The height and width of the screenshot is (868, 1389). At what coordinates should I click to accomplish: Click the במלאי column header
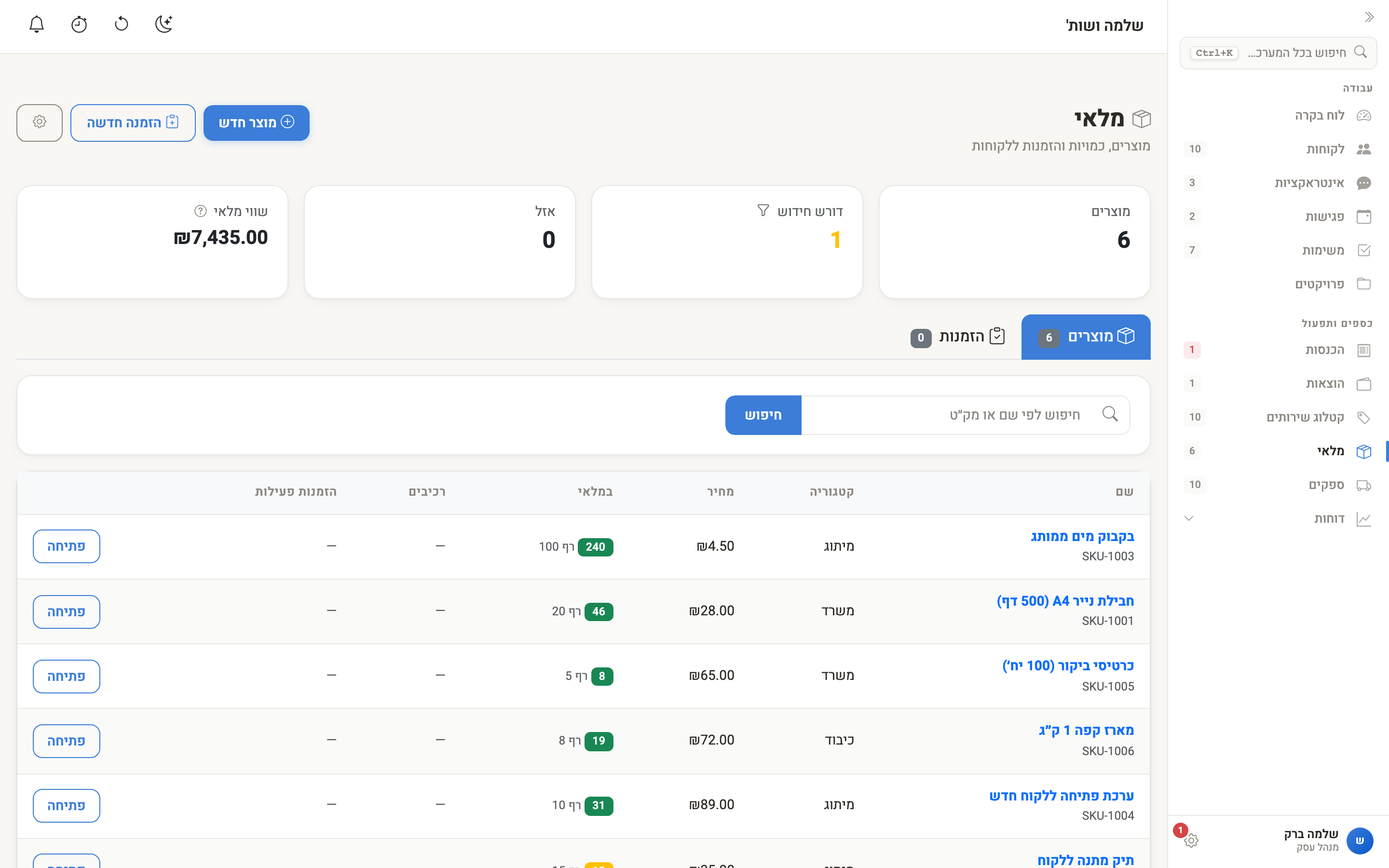pos(595,492)
